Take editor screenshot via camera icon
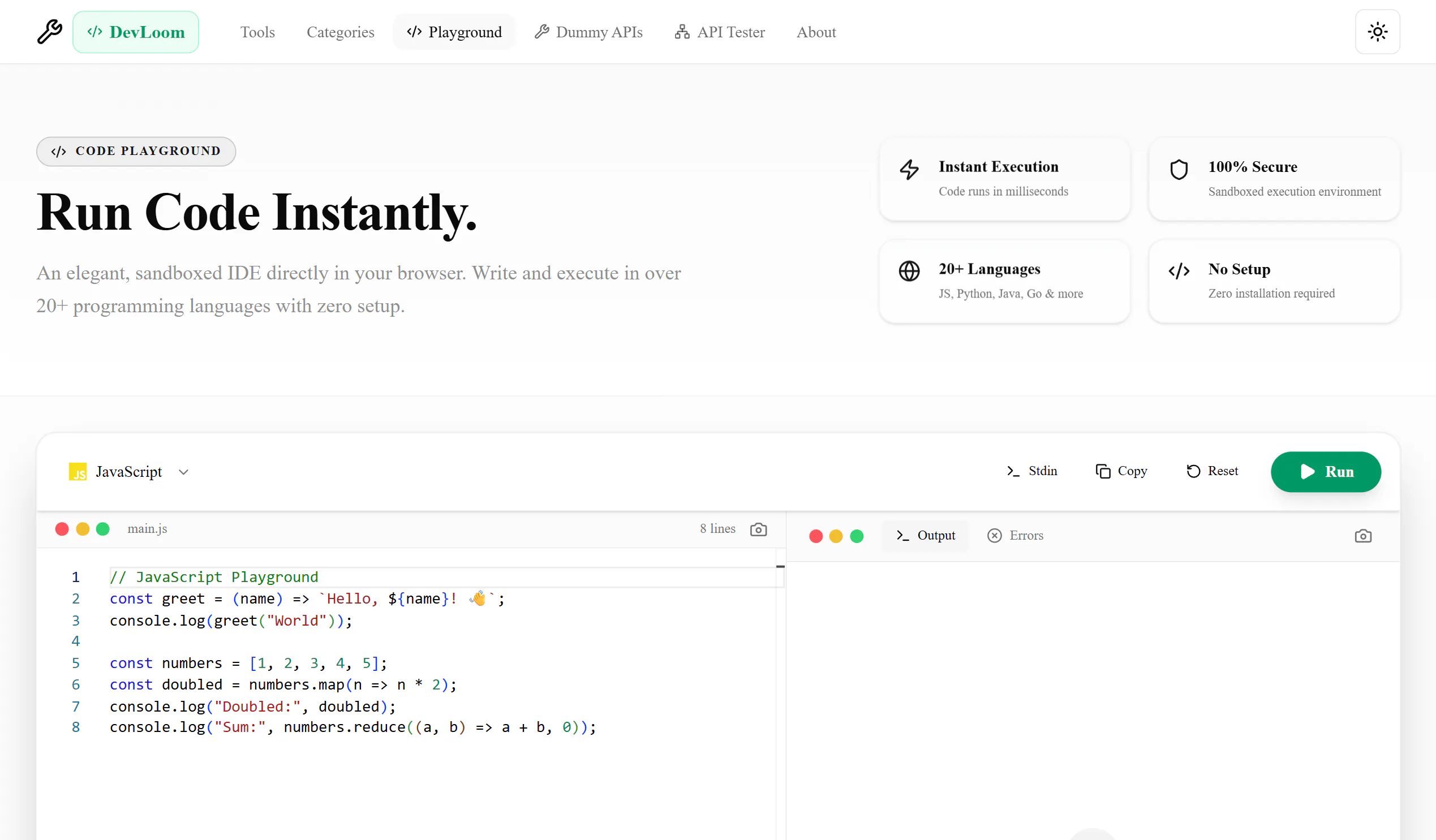The height and width of the screenshot is (840, 1436). coord(759,529)
